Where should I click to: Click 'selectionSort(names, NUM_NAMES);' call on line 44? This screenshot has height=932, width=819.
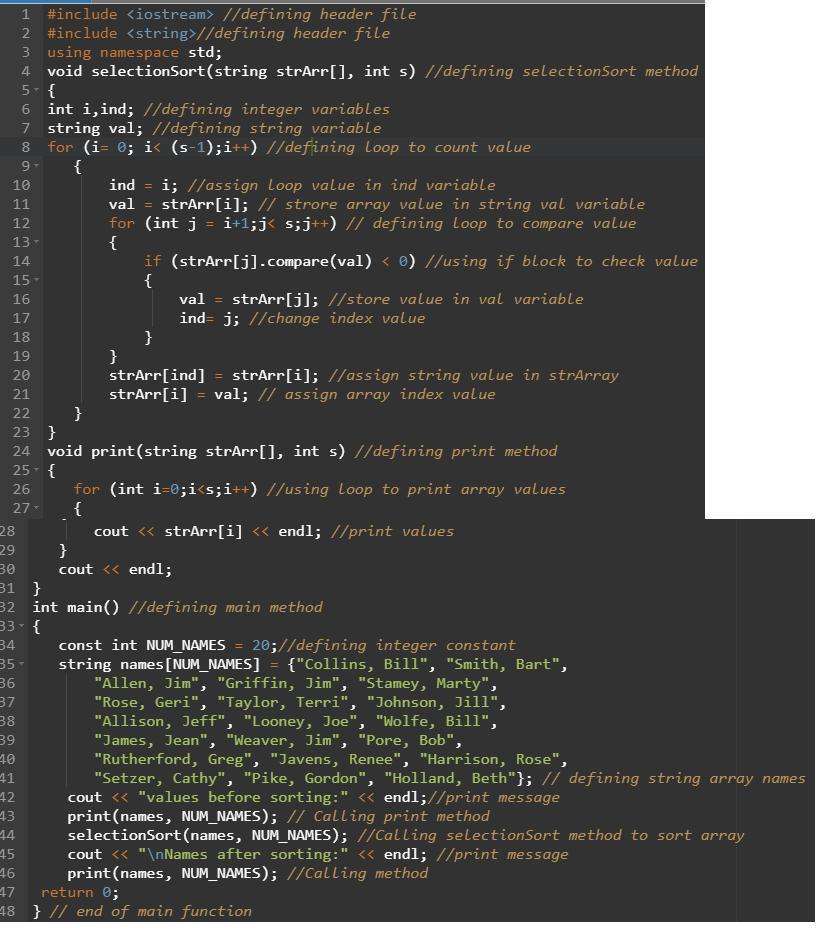coord(207,836)
